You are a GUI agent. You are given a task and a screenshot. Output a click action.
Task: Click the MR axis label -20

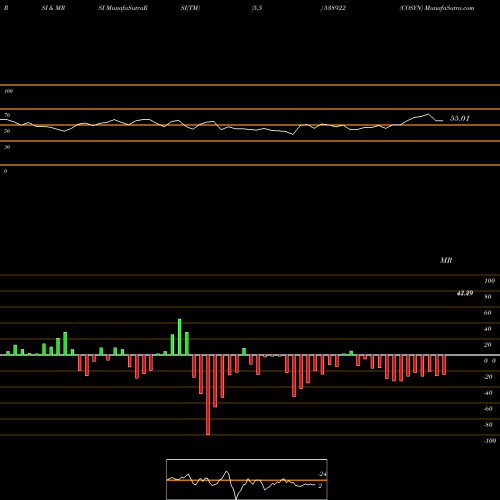point(488,377)
